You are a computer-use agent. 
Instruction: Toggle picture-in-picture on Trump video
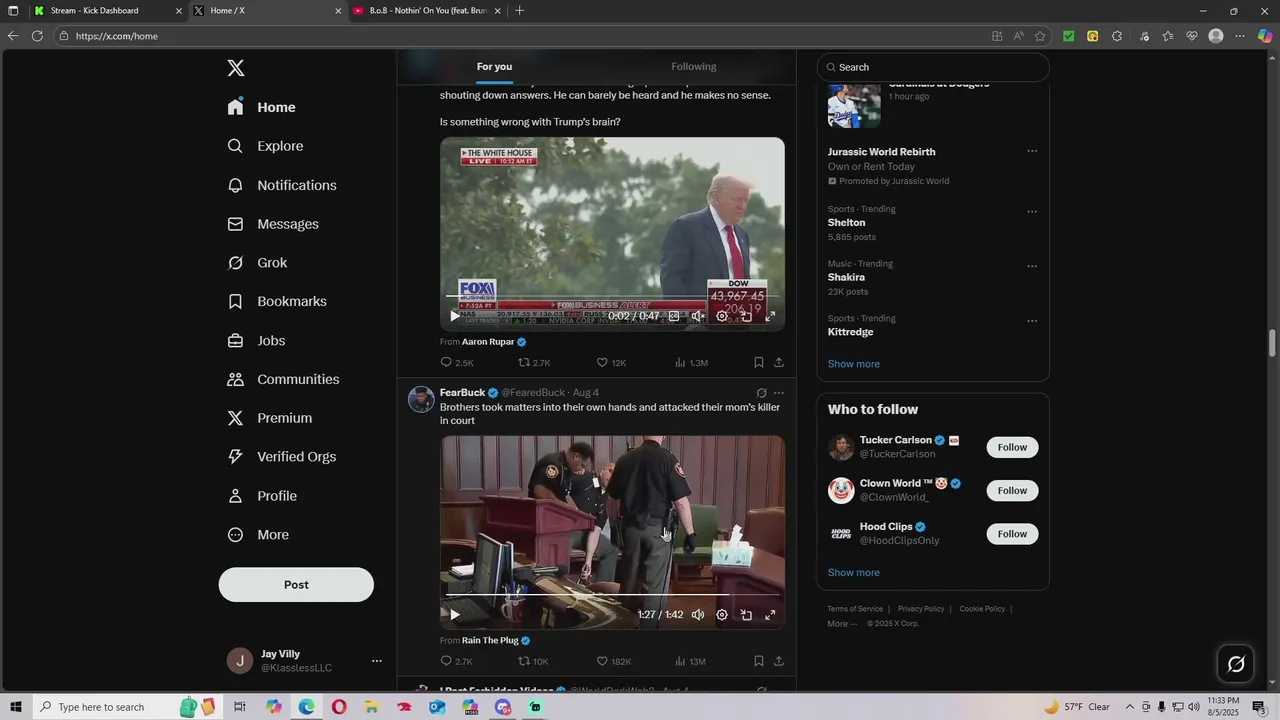pyautogui.click(x=746, y=316)
